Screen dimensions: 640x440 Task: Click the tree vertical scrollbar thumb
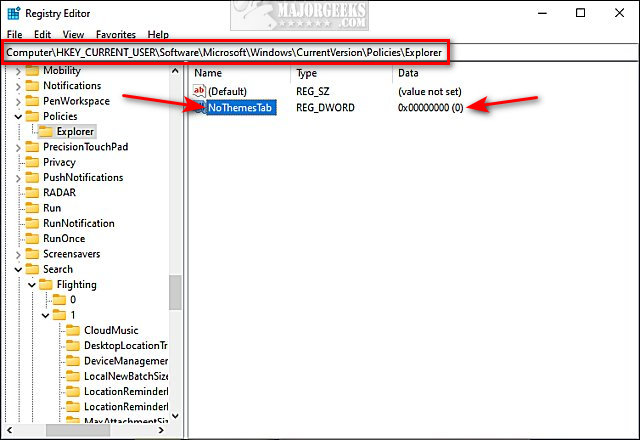click(x=175, y=292)
